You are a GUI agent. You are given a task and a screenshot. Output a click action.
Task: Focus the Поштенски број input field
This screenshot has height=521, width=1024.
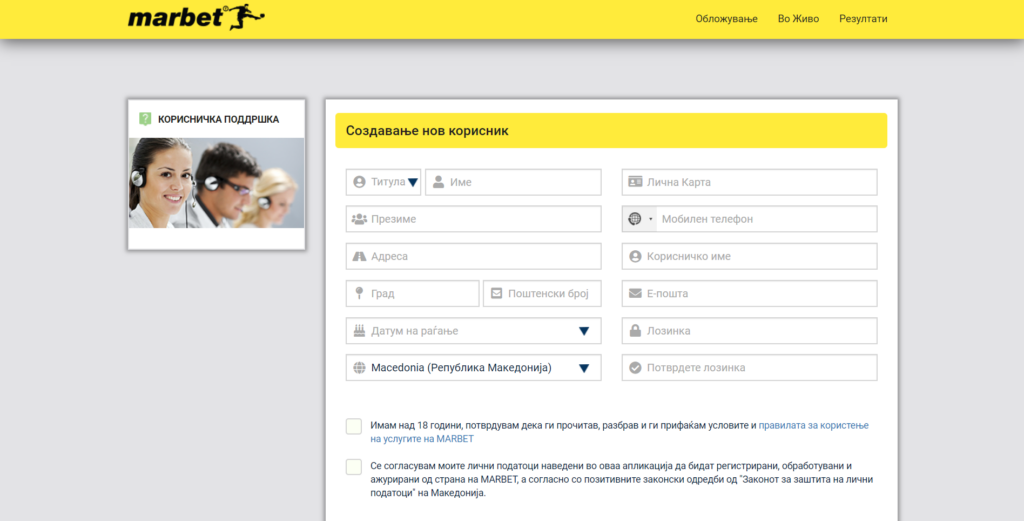[542, 294]
